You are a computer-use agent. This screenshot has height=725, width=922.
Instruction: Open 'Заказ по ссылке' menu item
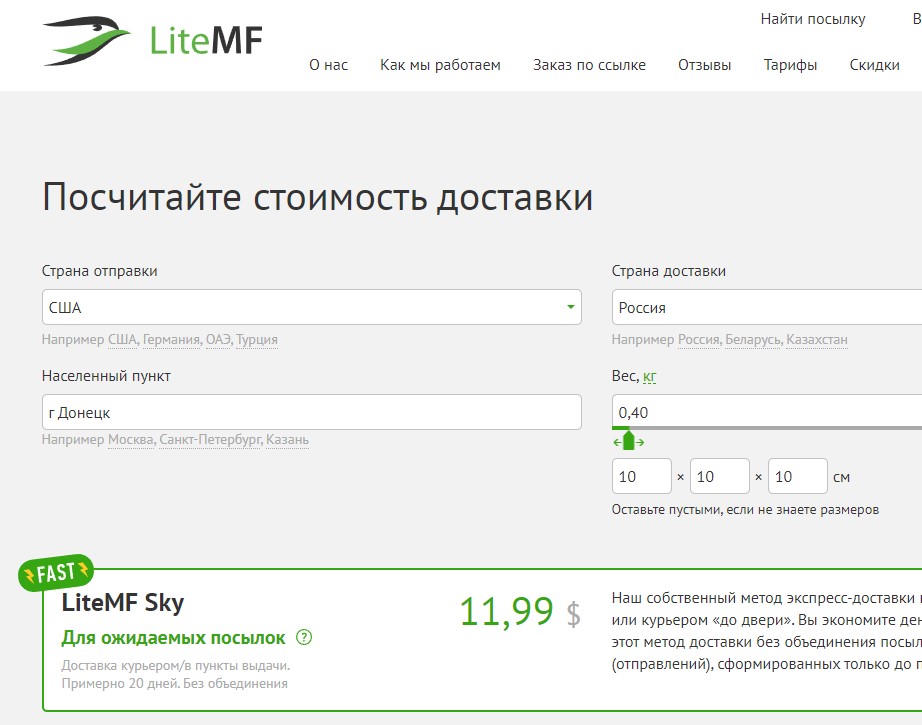pyautogui.click(x=589, y=65)
